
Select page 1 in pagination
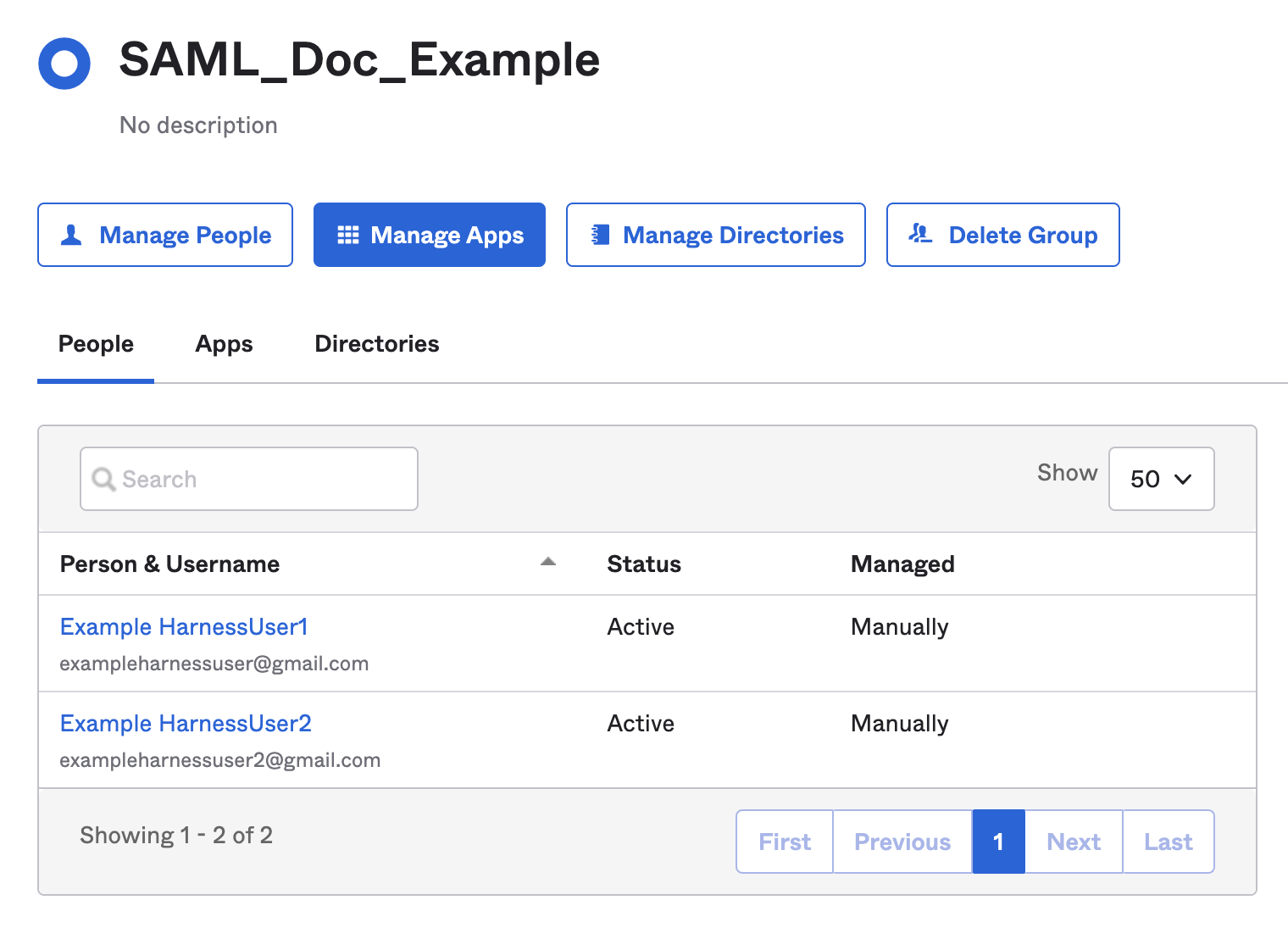pyautogui.click(x=998, y=842)
